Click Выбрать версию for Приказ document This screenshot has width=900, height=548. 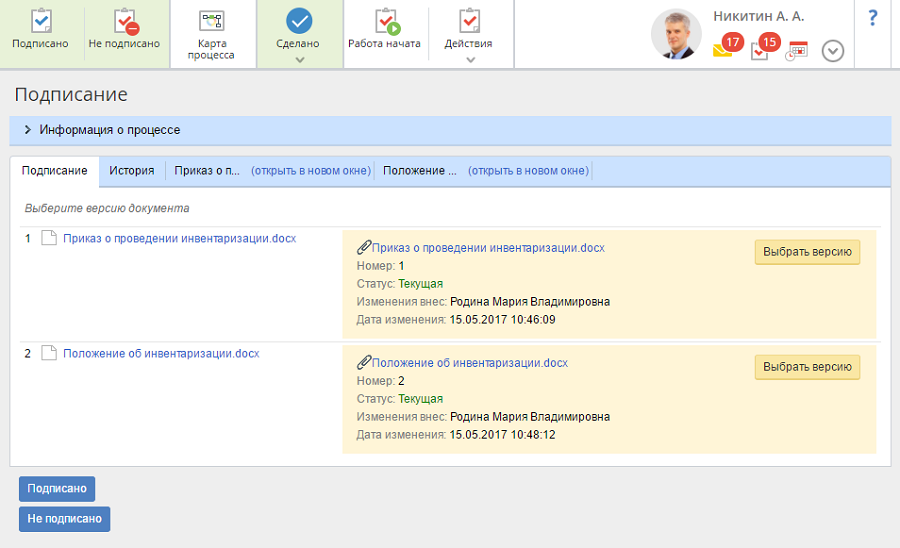pyautogui.click(x=807, y=252)
